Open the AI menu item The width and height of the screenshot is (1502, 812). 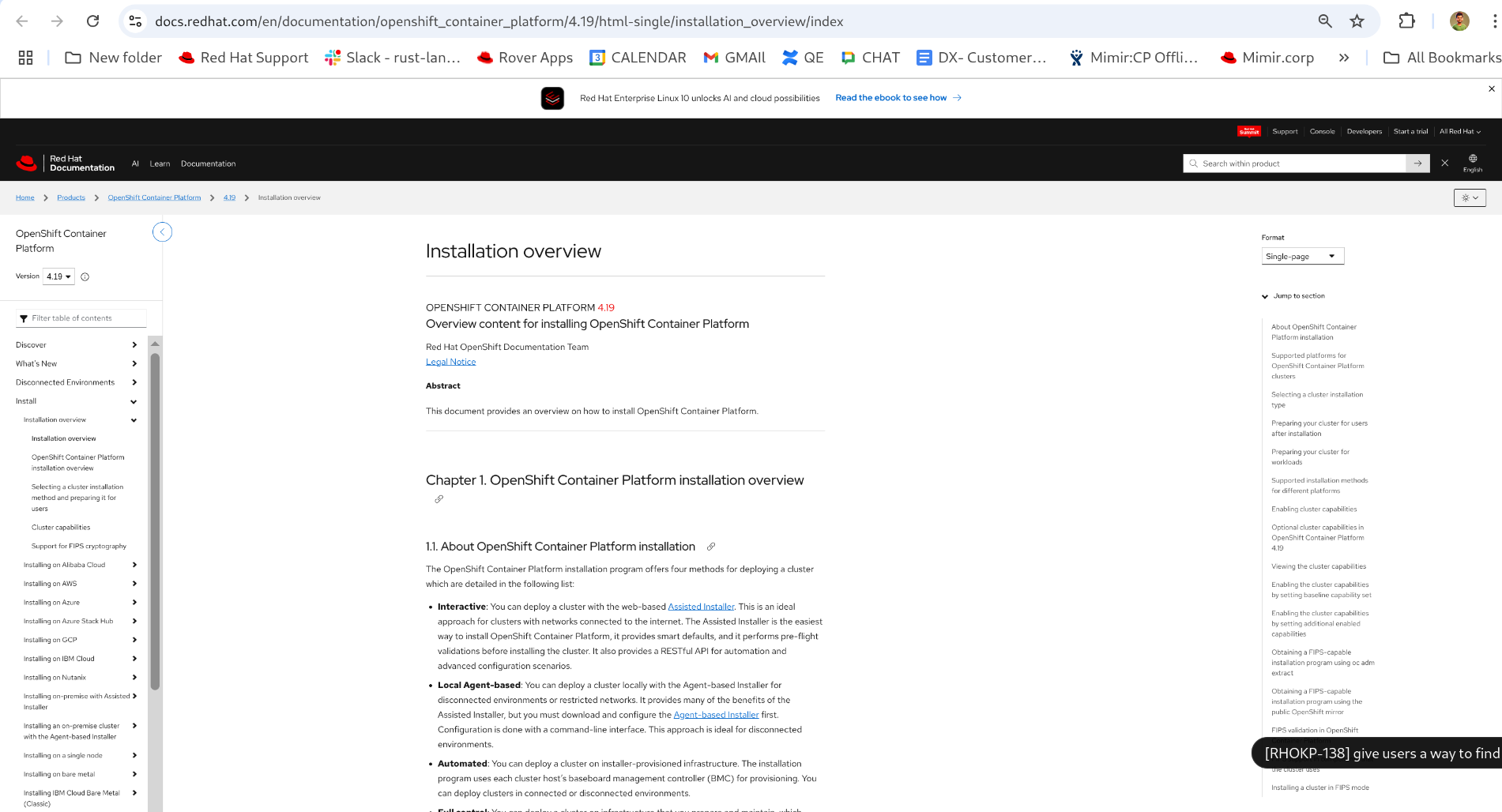(x=135, y=164)
